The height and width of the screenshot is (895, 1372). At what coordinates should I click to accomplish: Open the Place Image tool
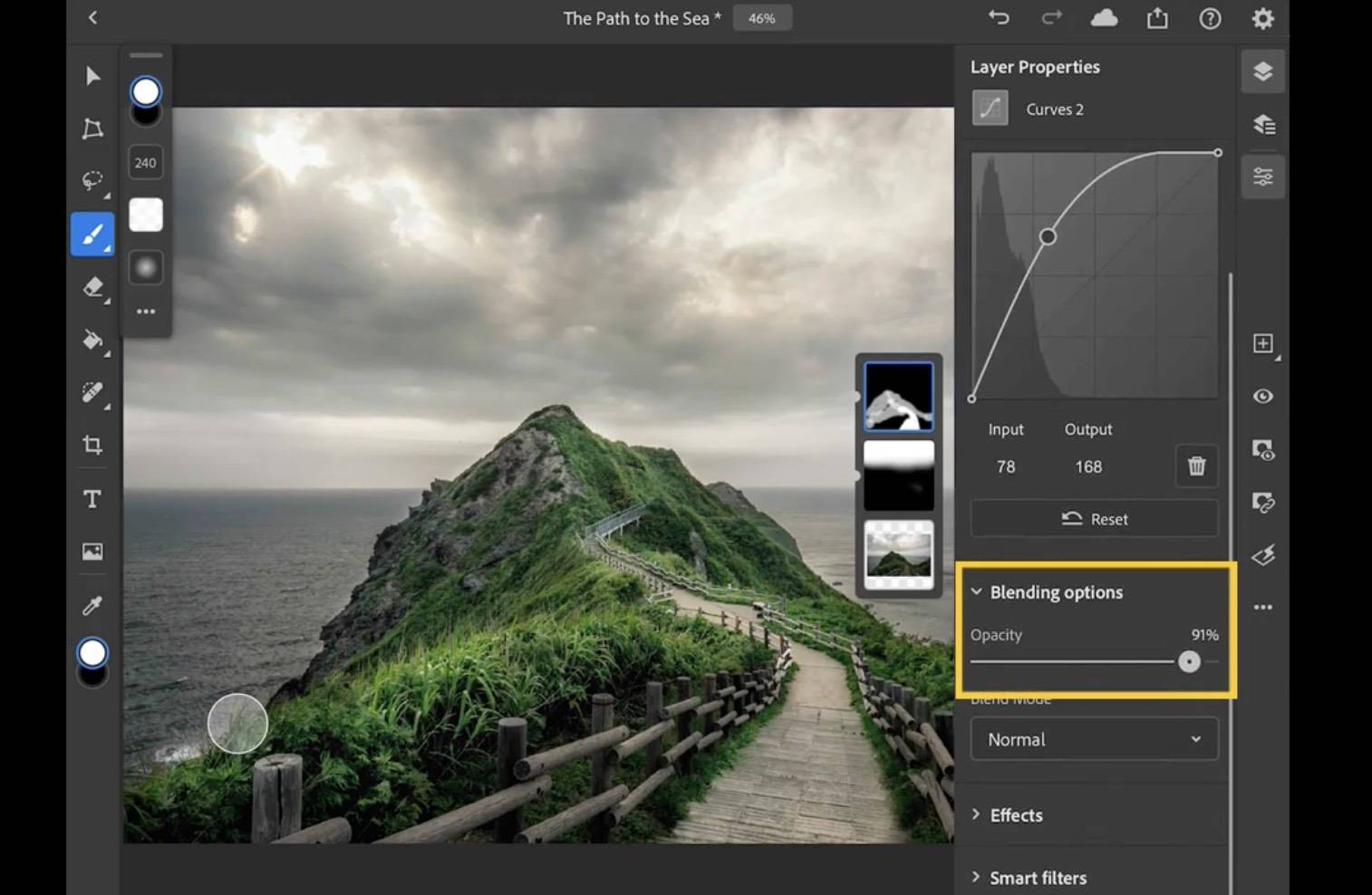(x=92, y=552)
